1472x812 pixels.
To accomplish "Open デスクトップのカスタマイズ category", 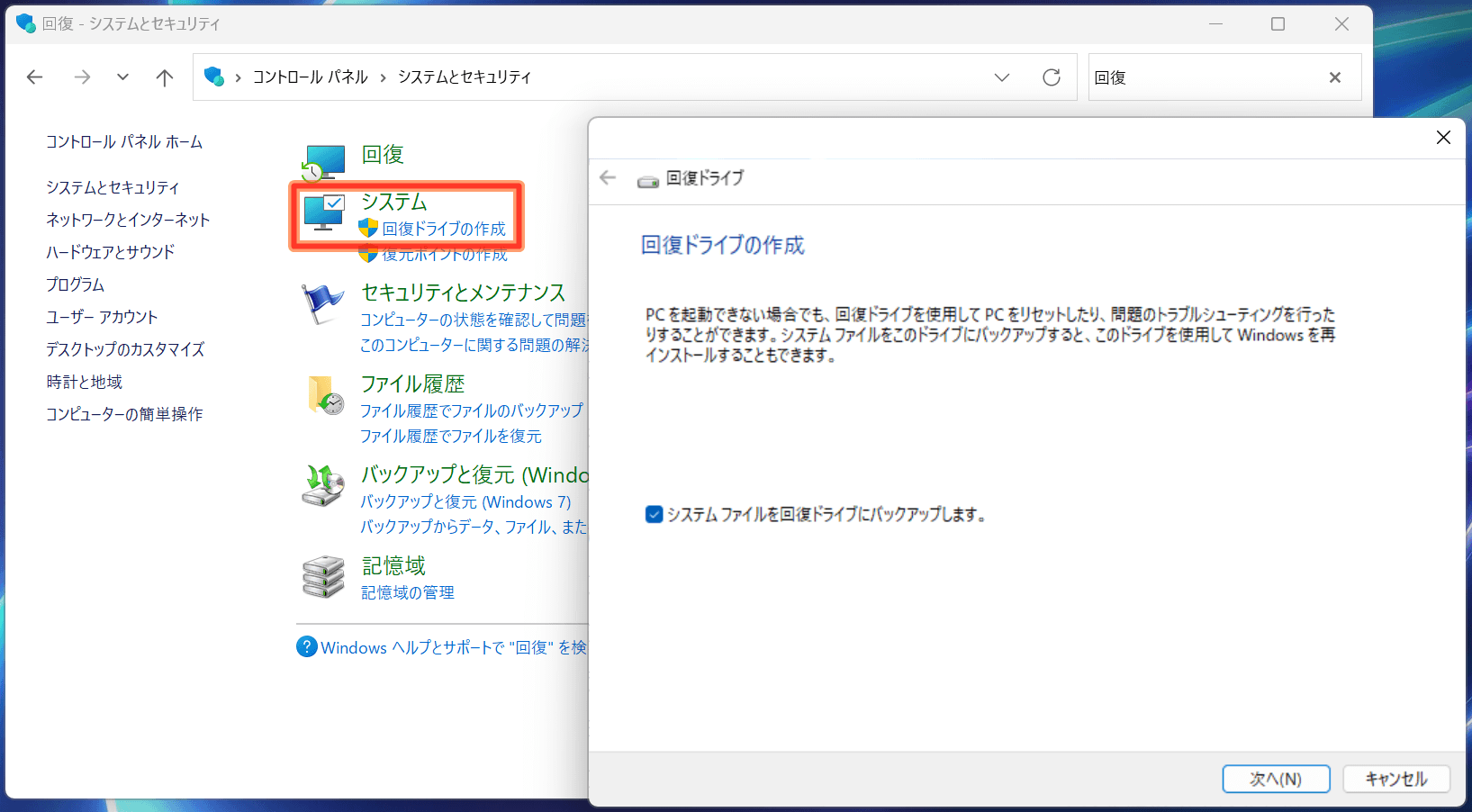I will [x=125, y=349].
